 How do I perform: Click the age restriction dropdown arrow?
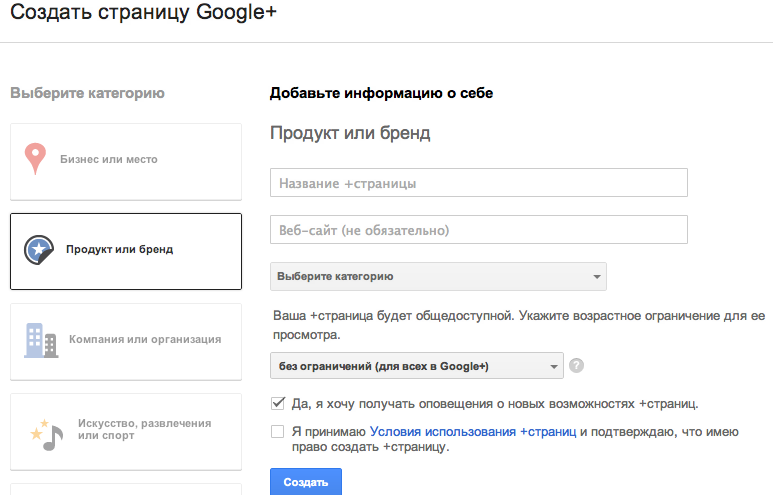[x=554, y=367]
